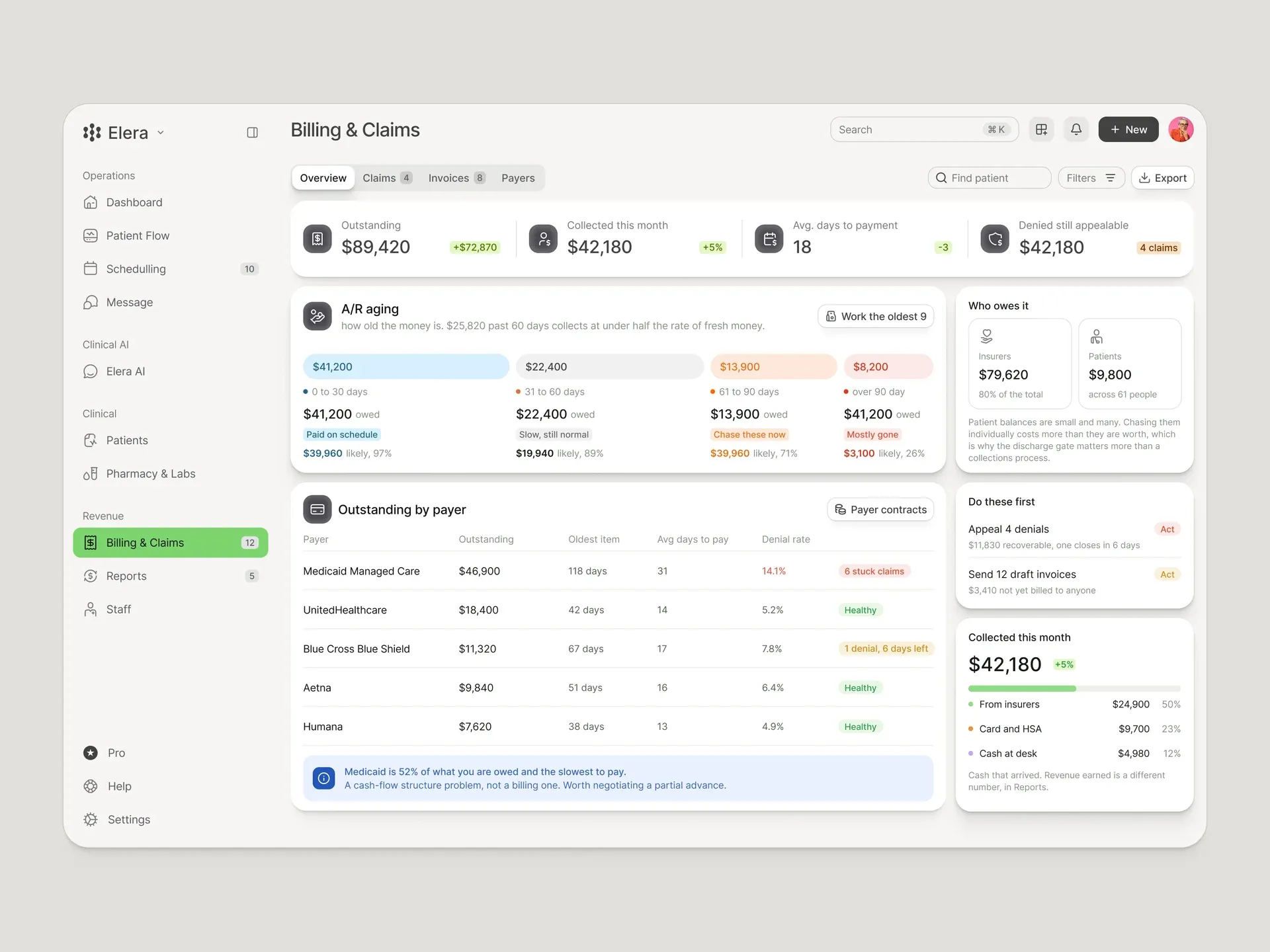This screenshot has width=1270, height=952.
Task: Focus the Find patient field
Action: 990,178
